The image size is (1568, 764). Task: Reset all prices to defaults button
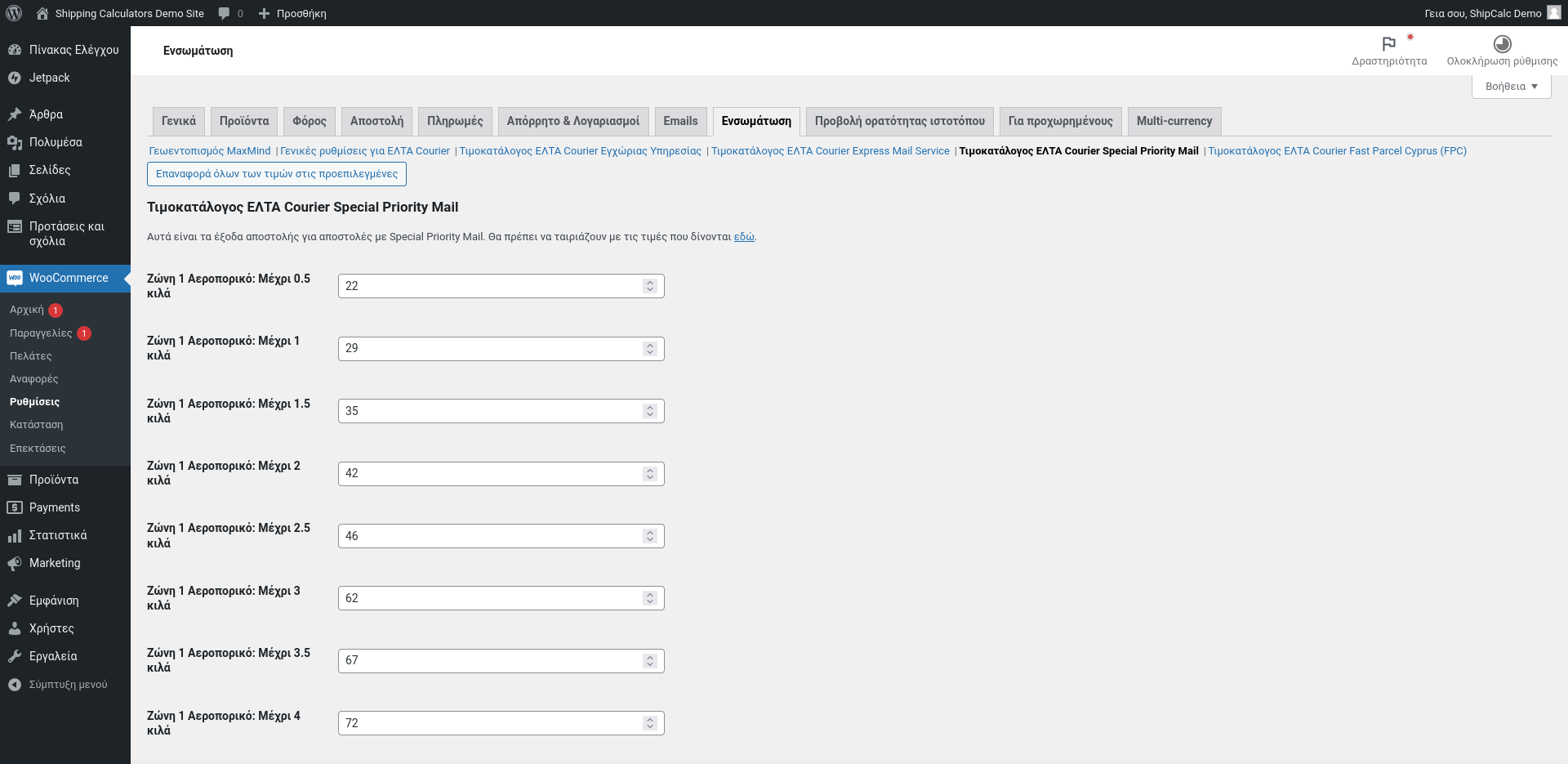click(x=277, y=174)
